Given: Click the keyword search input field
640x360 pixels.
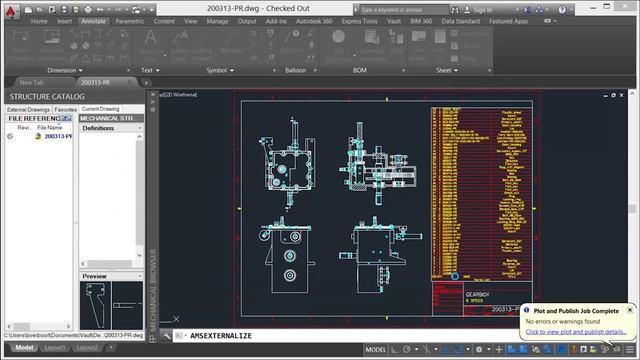Looking at the screenshot, I should click(403, 9).
